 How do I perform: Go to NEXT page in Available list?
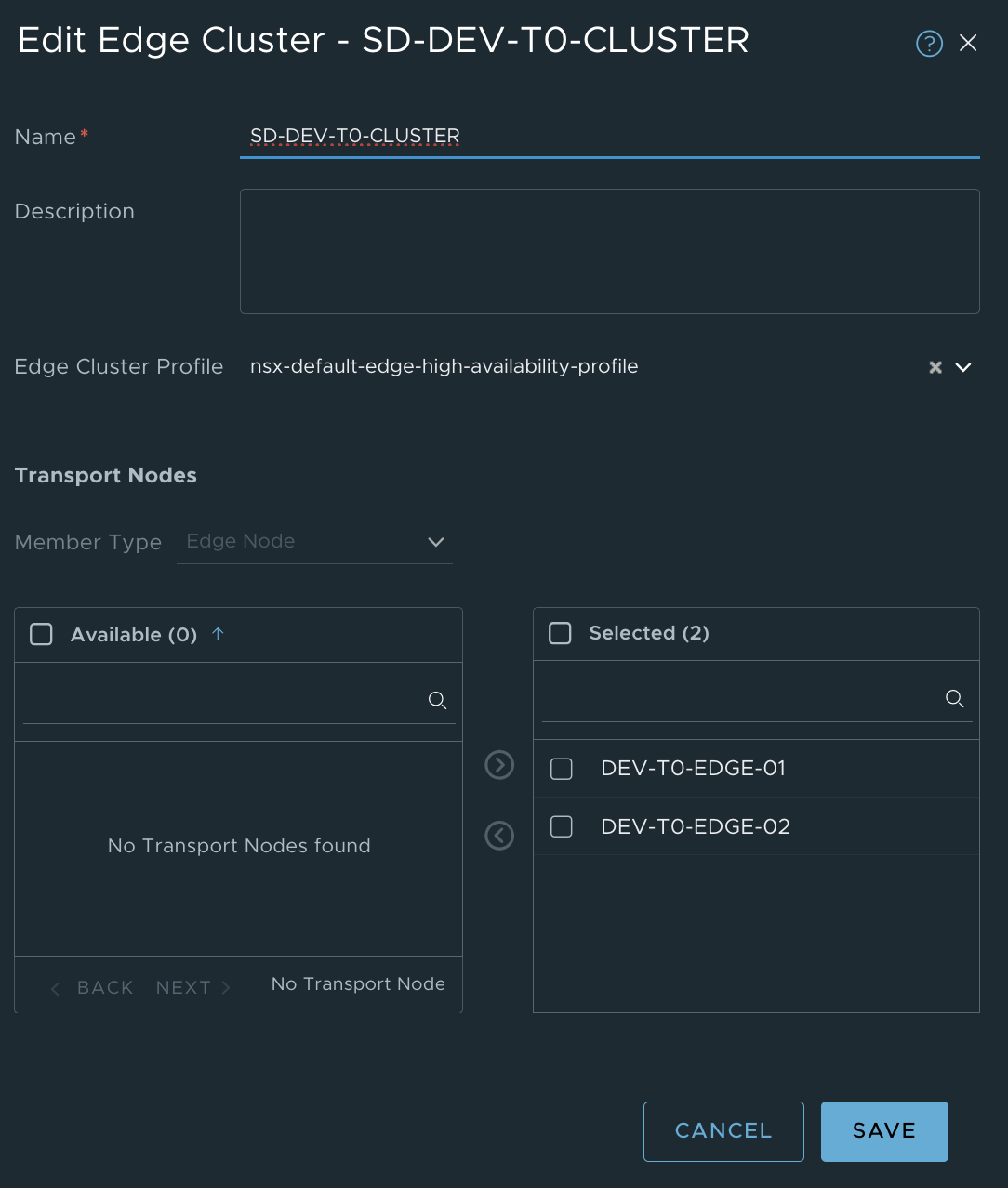pyautogui.click(x=192, y=987)
